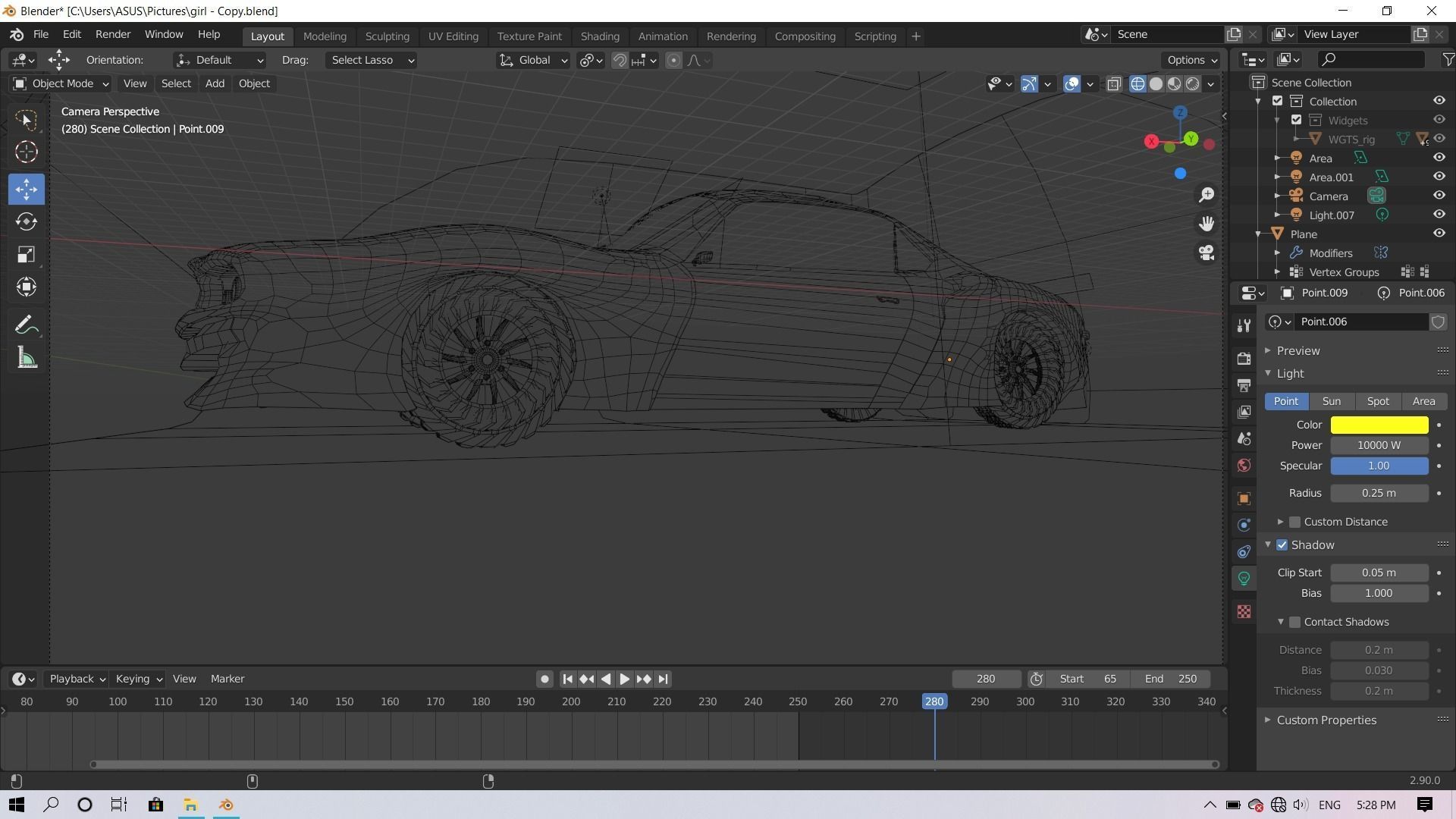
Task: Open the Options dropdown
Action: (x=1191, y=61)
